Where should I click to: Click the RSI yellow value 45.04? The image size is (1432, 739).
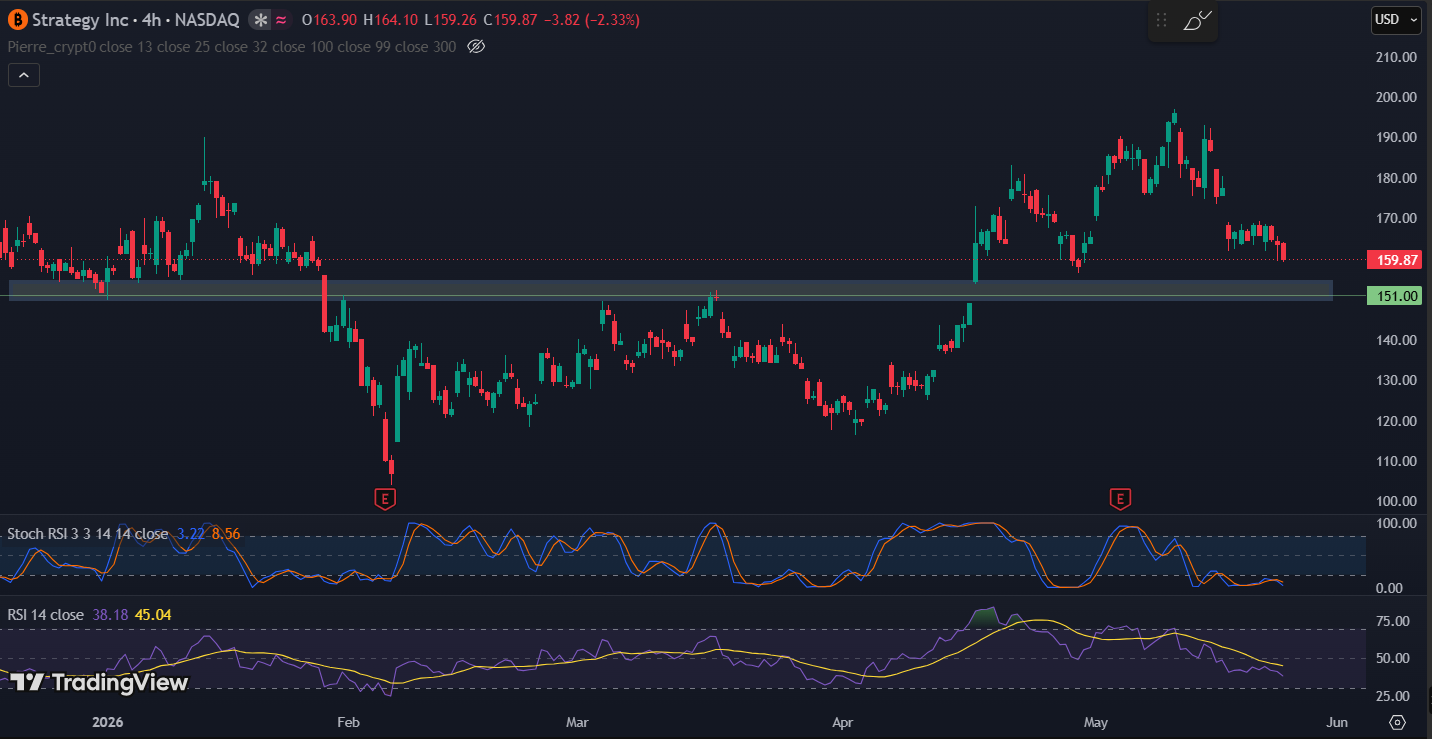152,615
